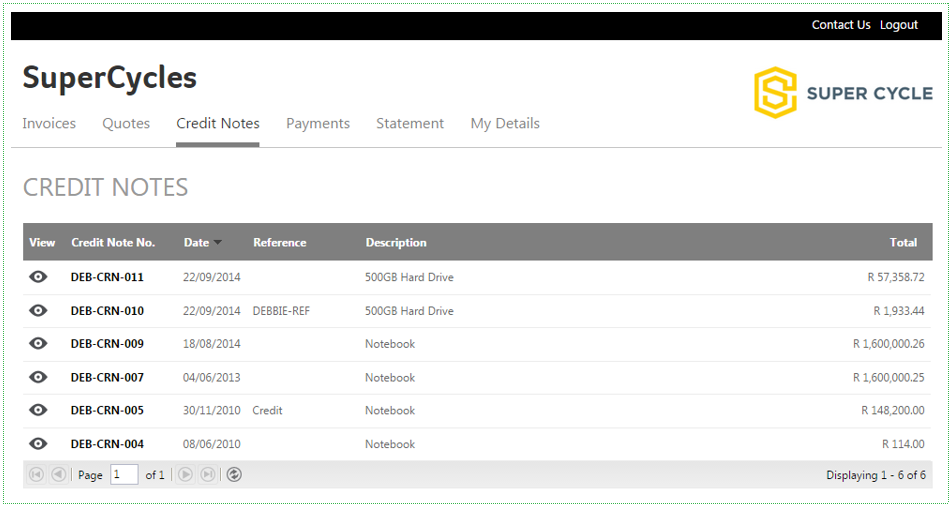Click the page number input field
Image resolution: width=951 pixels, height=508 pixels.
pyautogui.click(x=124, y=475)
